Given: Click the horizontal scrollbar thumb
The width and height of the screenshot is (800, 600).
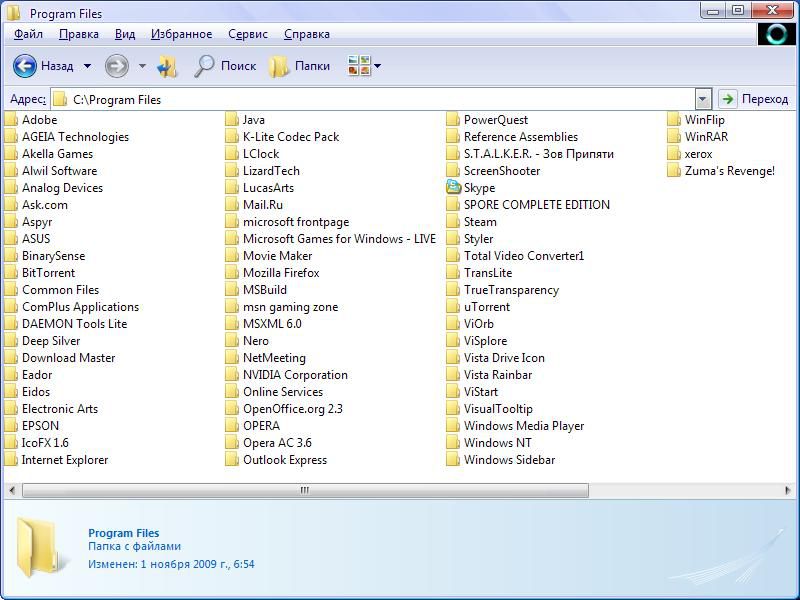Looking at the screenshot, I should point(305,490).
